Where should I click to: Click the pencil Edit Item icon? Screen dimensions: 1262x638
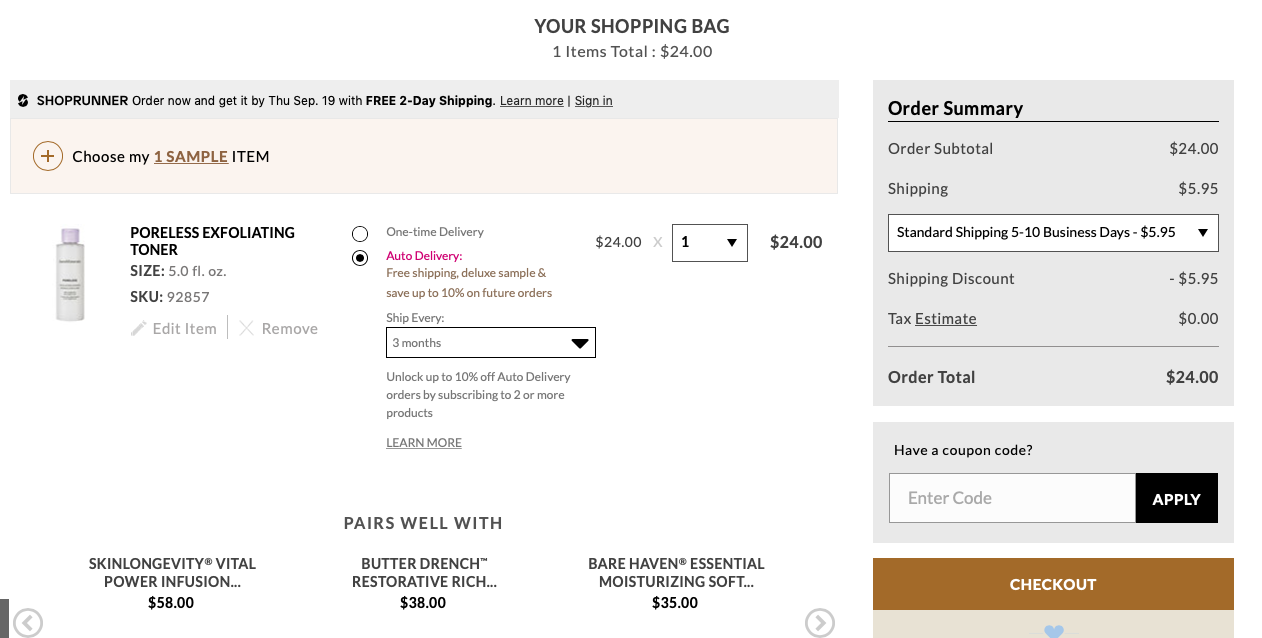click(138, 328)
